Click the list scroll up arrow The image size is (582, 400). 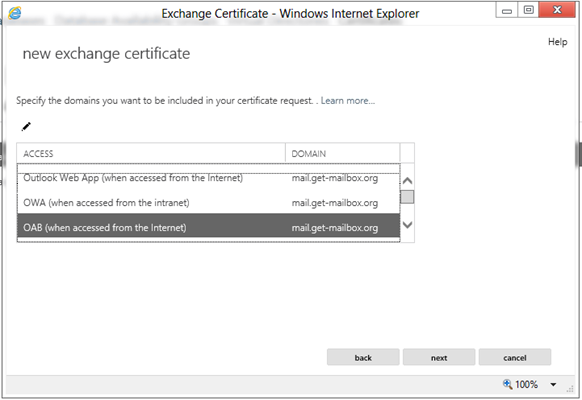coord(407,181)
